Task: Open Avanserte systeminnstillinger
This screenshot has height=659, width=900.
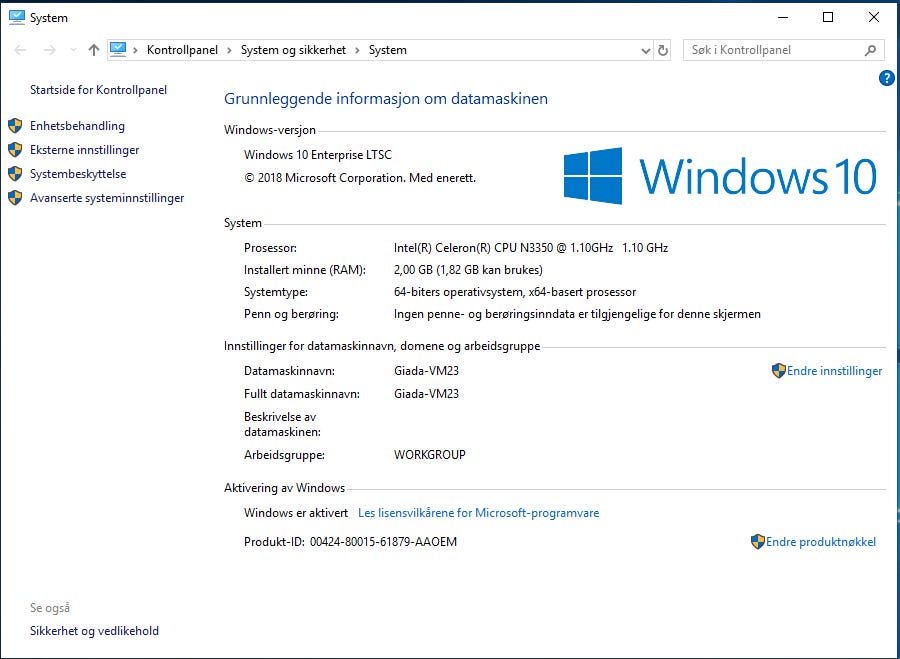Action: point(107,198)
